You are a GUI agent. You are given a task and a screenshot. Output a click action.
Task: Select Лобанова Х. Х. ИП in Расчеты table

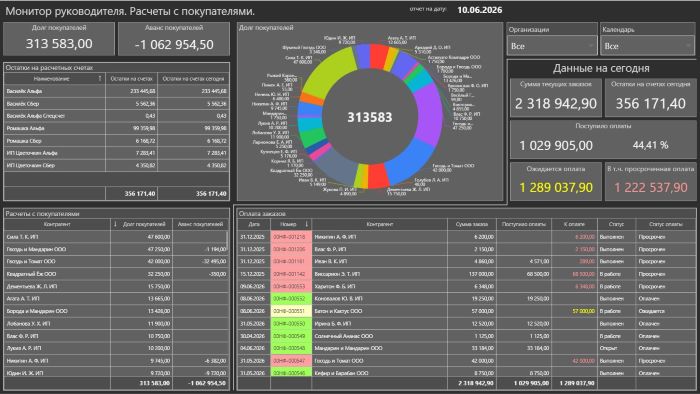(117, 323)
